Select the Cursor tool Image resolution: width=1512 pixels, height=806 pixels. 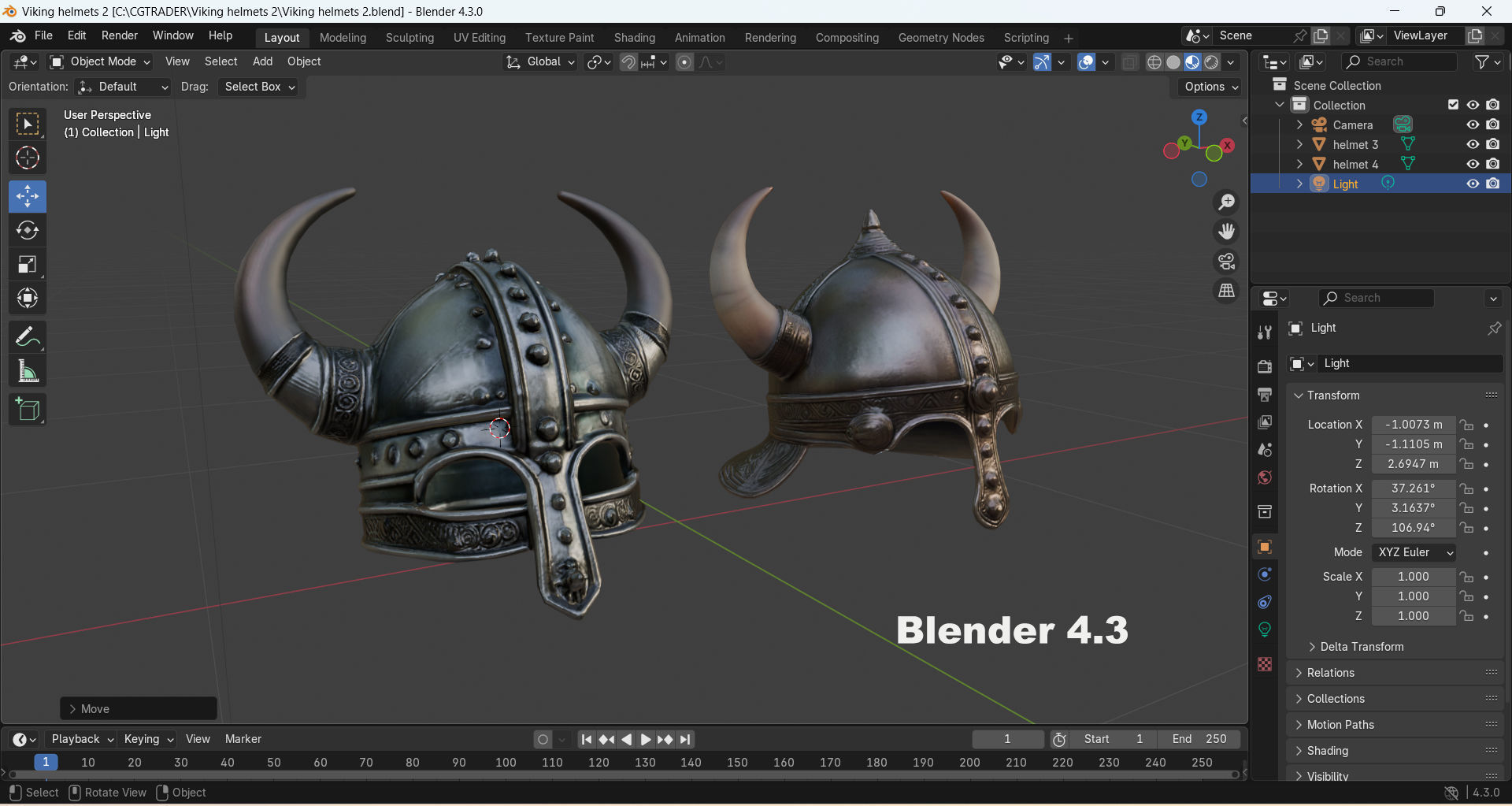[x=28, y=158]
